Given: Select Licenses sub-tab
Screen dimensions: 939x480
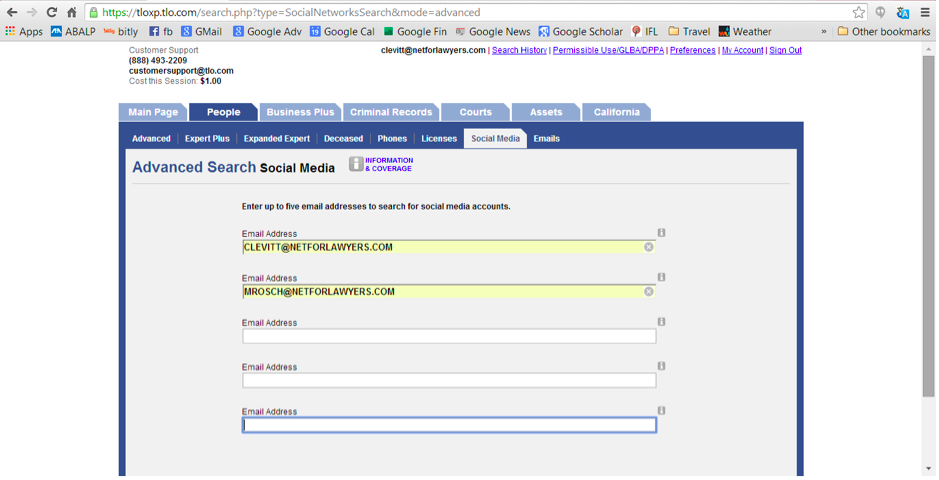Looking at the screenshot, I should [439, 138].
